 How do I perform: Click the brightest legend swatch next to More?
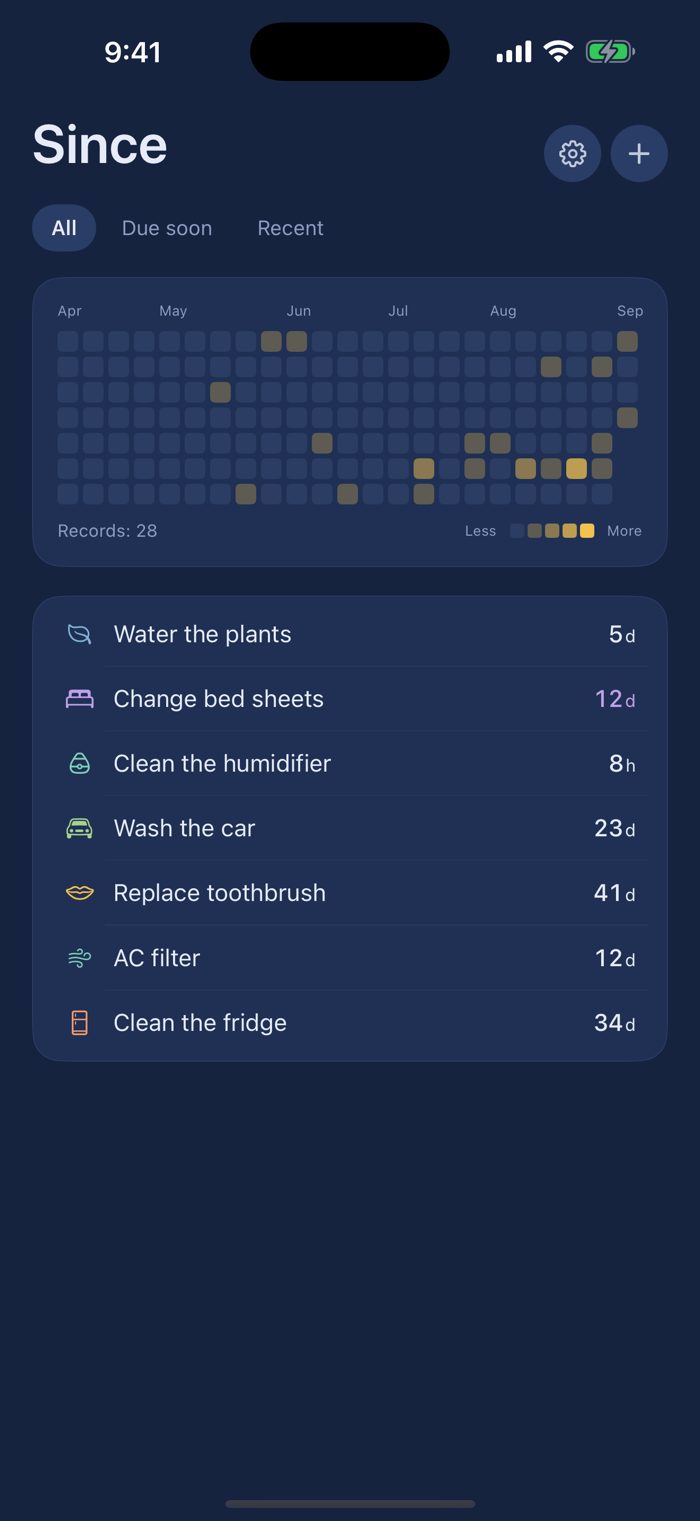coord(587,531)
